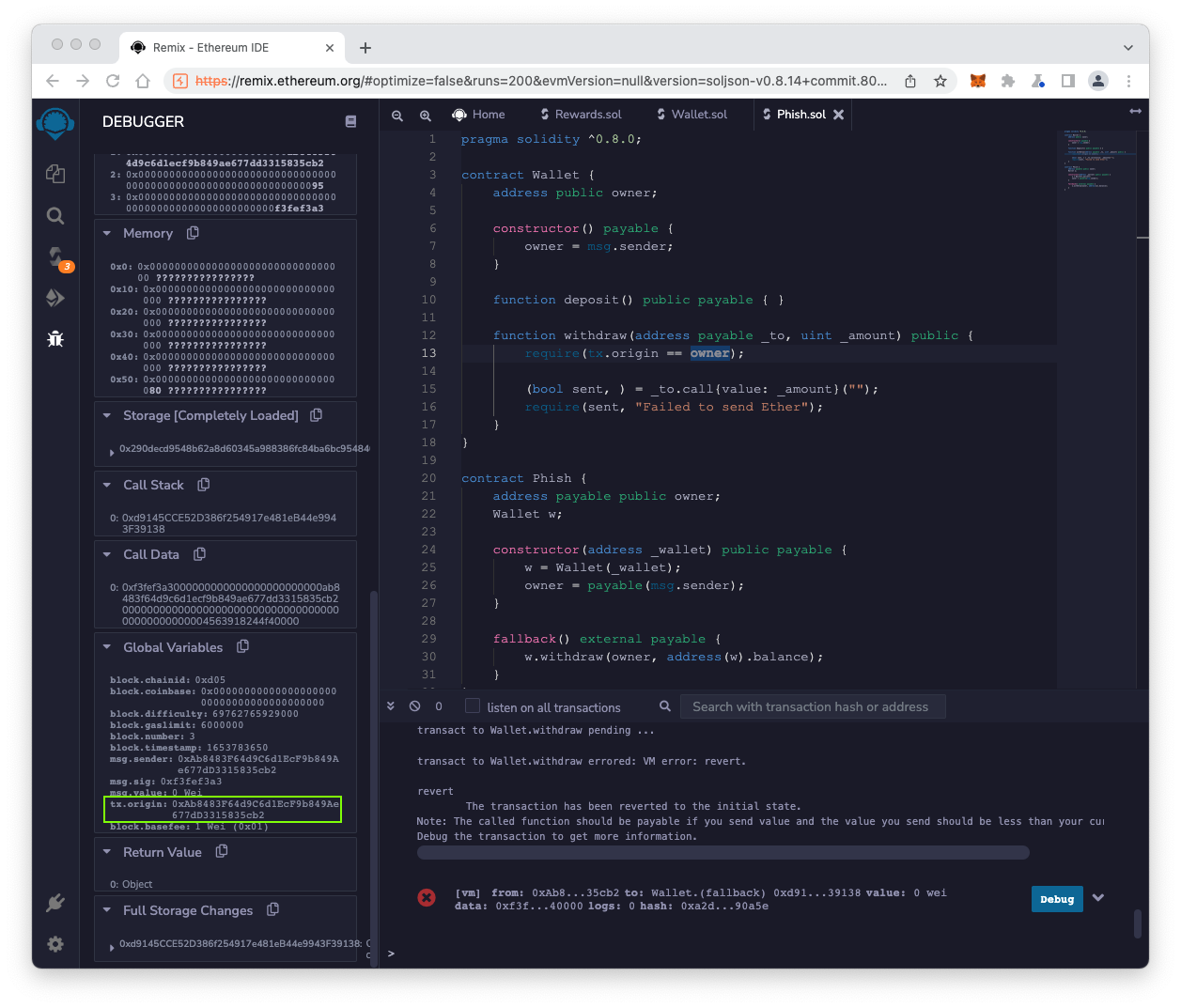
Task: Open the Plugin manager plug icon
Action: 55,903
